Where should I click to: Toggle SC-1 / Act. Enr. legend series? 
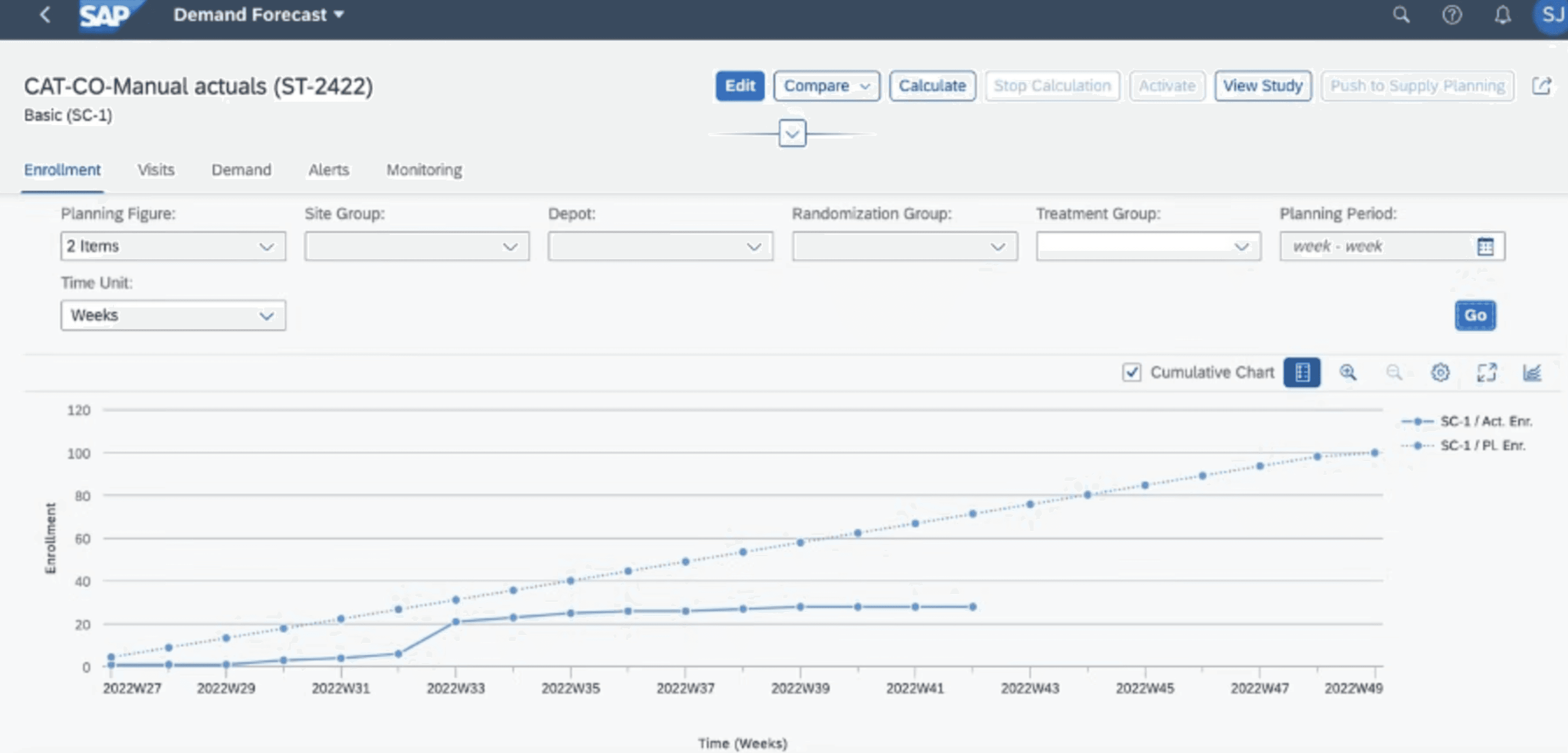pyautogui.click(x=1485, y=421)
